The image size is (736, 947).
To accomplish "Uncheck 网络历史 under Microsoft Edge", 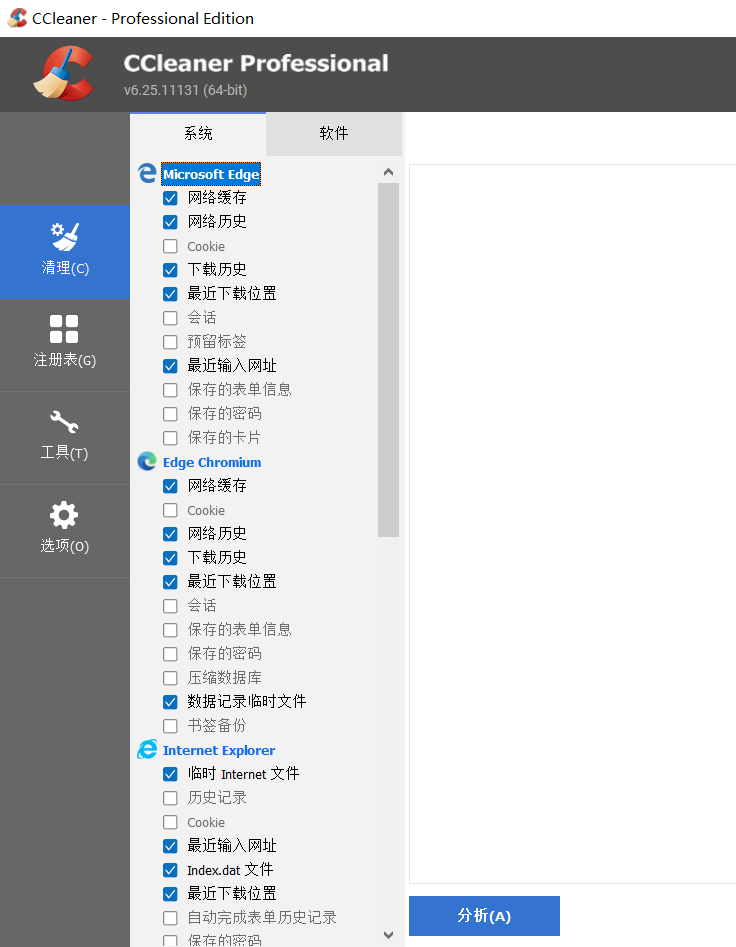I will click(170, 222).
